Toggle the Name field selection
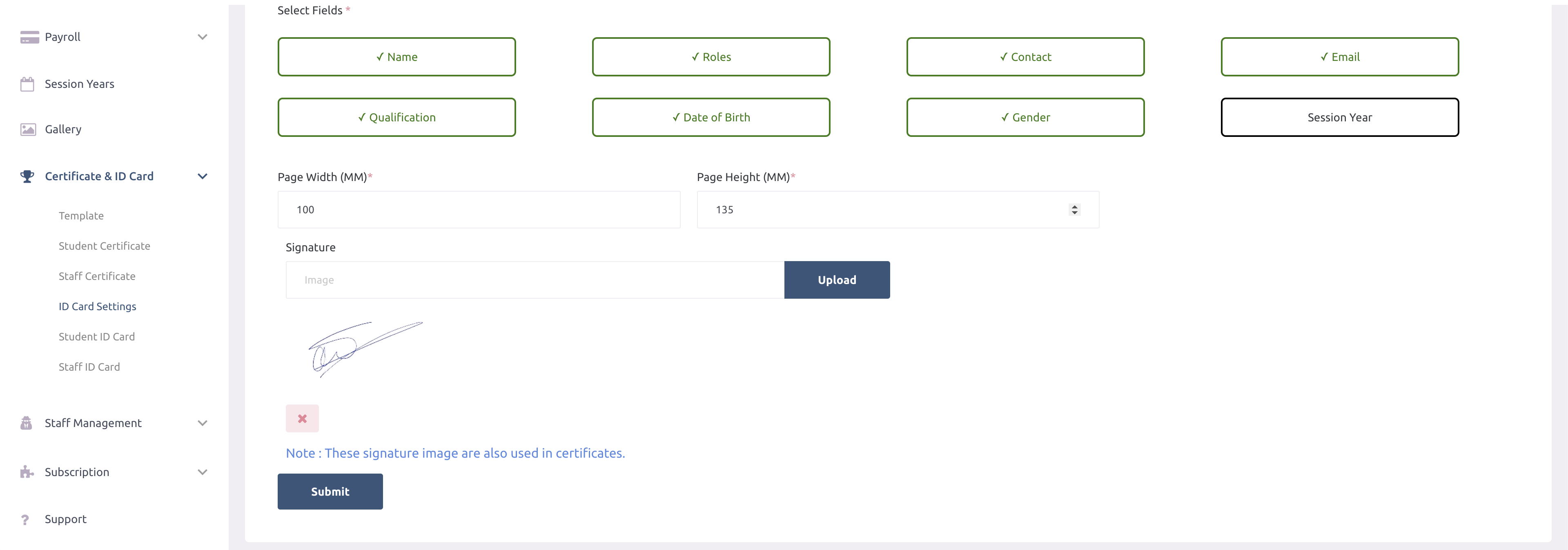 (x=396, y=56)
